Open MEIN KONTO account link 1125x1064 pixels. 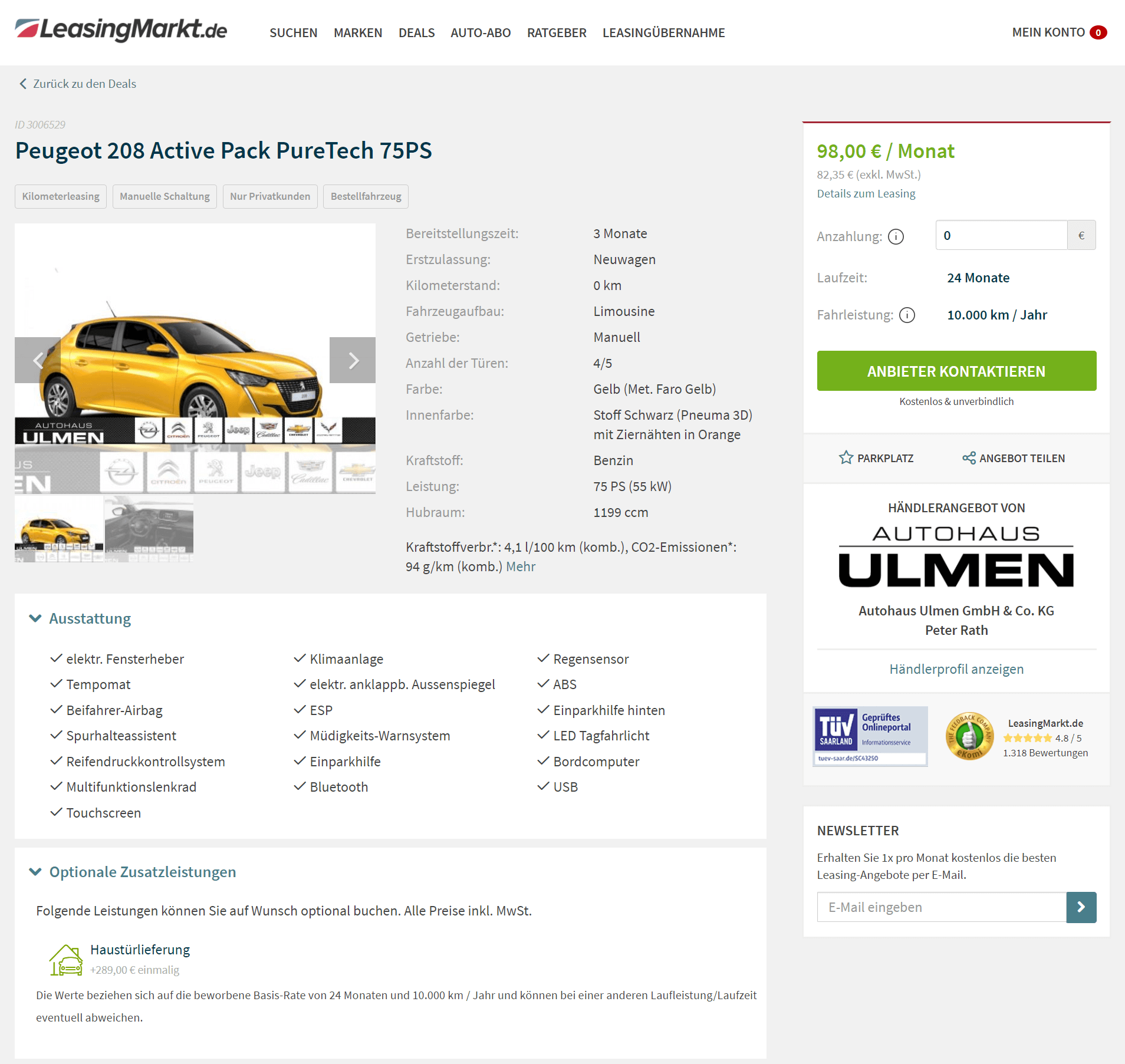[1048, 32]
